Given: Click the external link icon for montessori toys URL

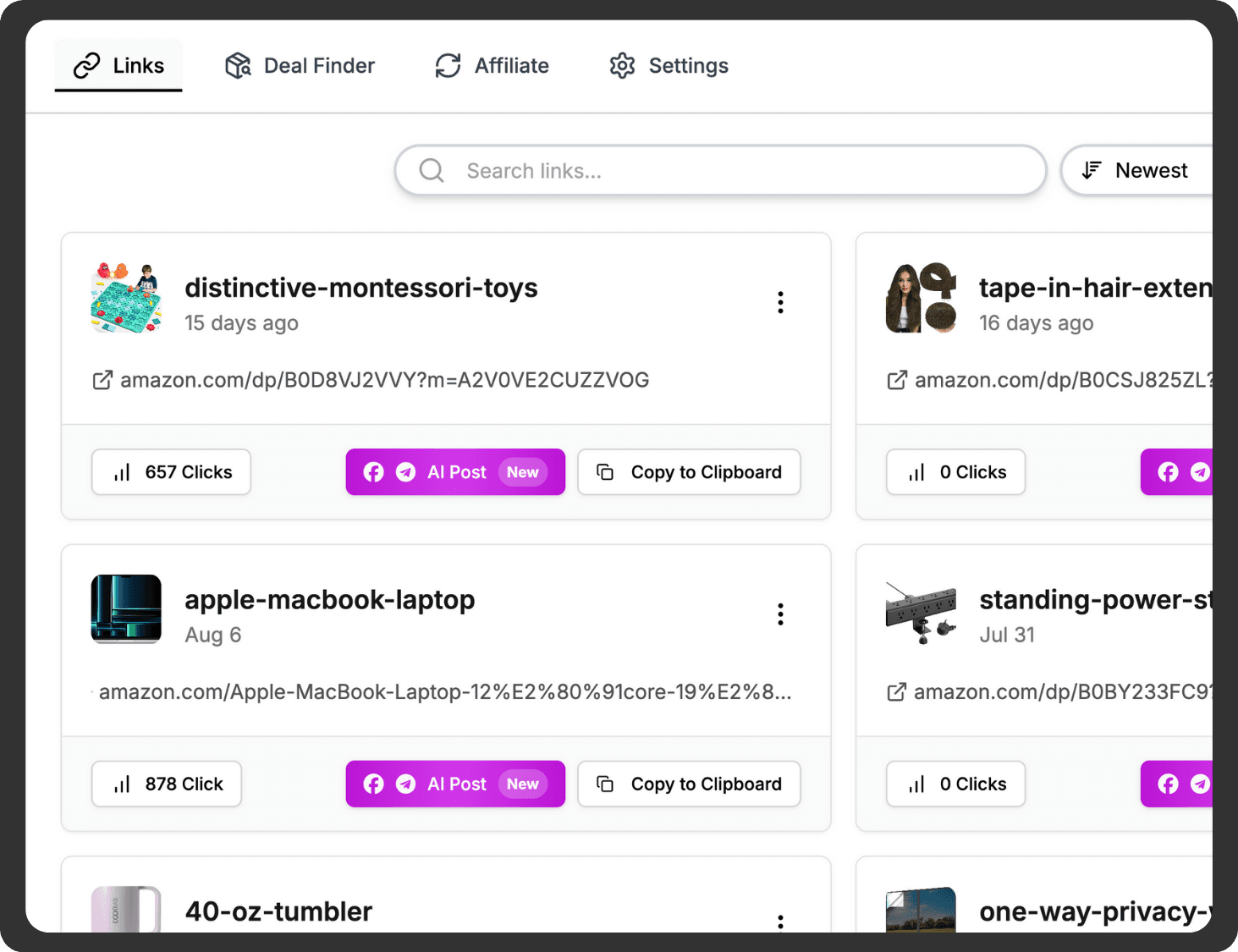Looking at the screenshot, I should click(x=102, y=381).
